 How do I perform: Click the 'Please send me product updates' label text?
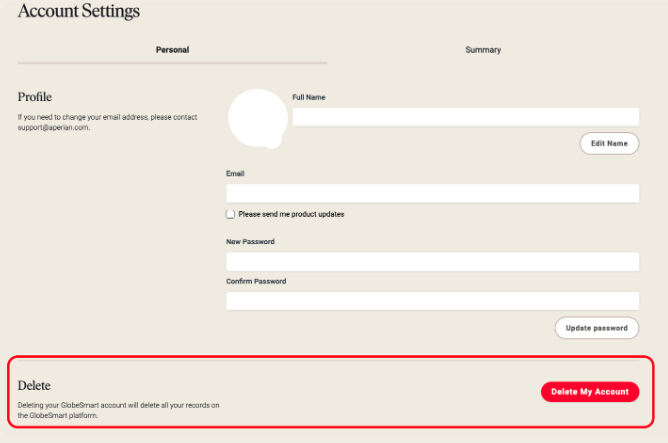pos(291,214)
